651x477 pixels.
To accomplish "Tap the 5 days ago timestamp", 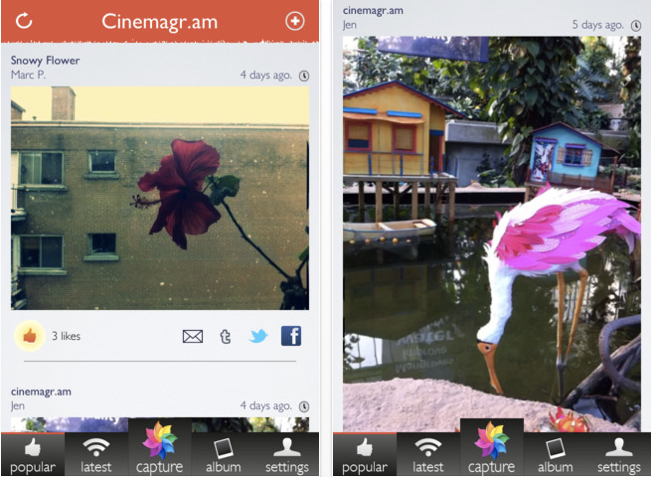I will coord(598,25).
